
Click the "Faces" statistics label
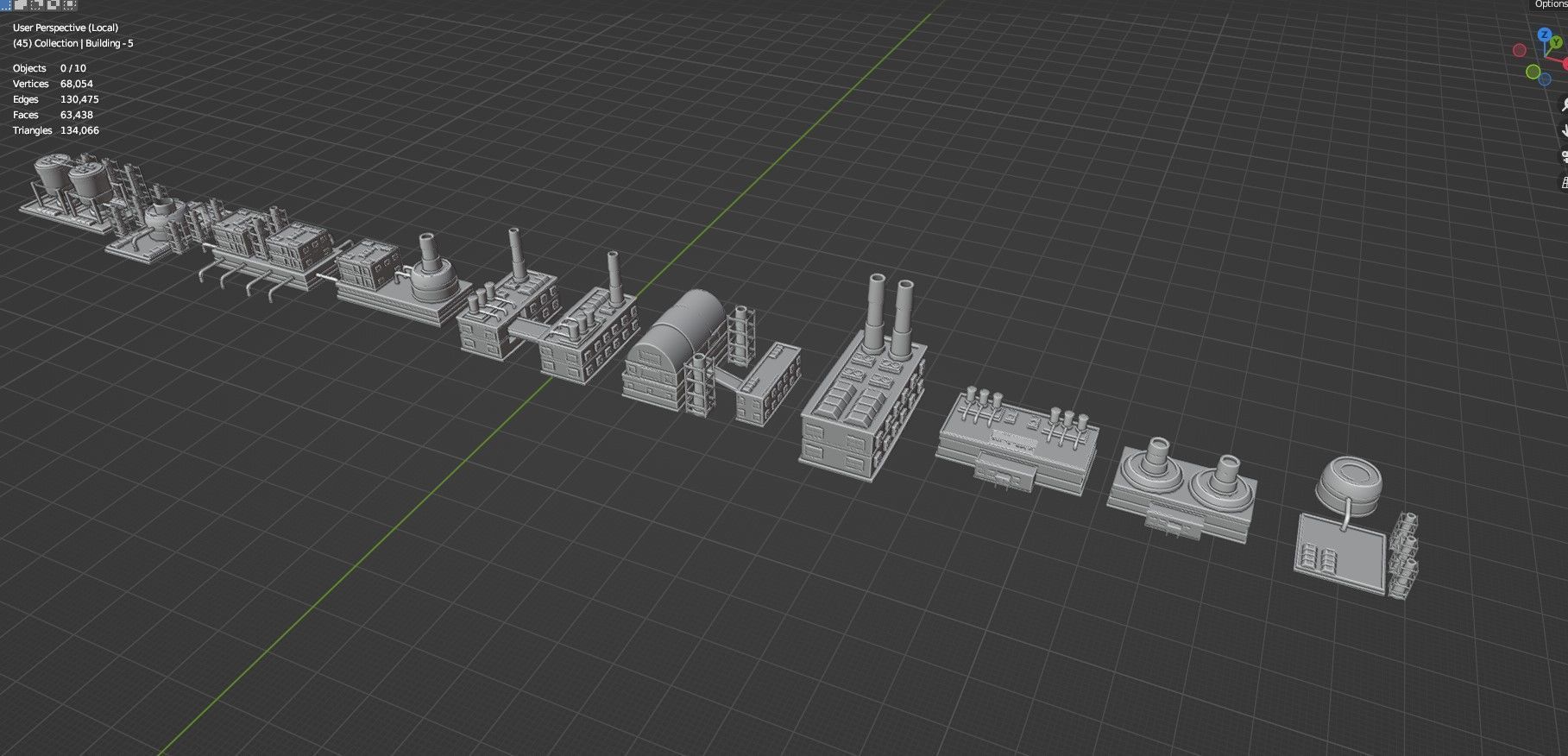tap(26, 115)
